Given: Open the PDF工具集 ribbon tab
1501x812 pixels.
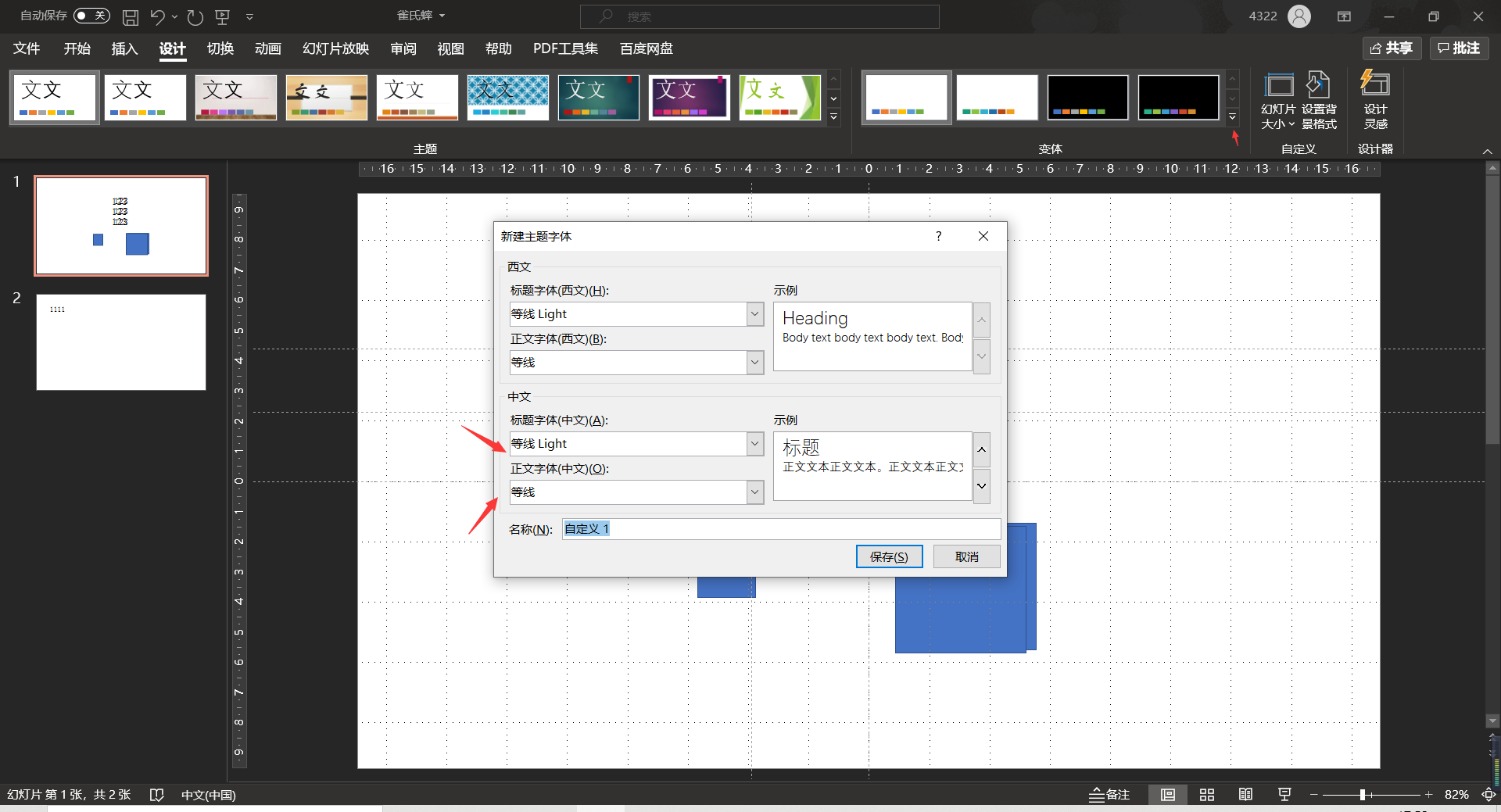Looking at the screenshot, I should click(565, 48).
